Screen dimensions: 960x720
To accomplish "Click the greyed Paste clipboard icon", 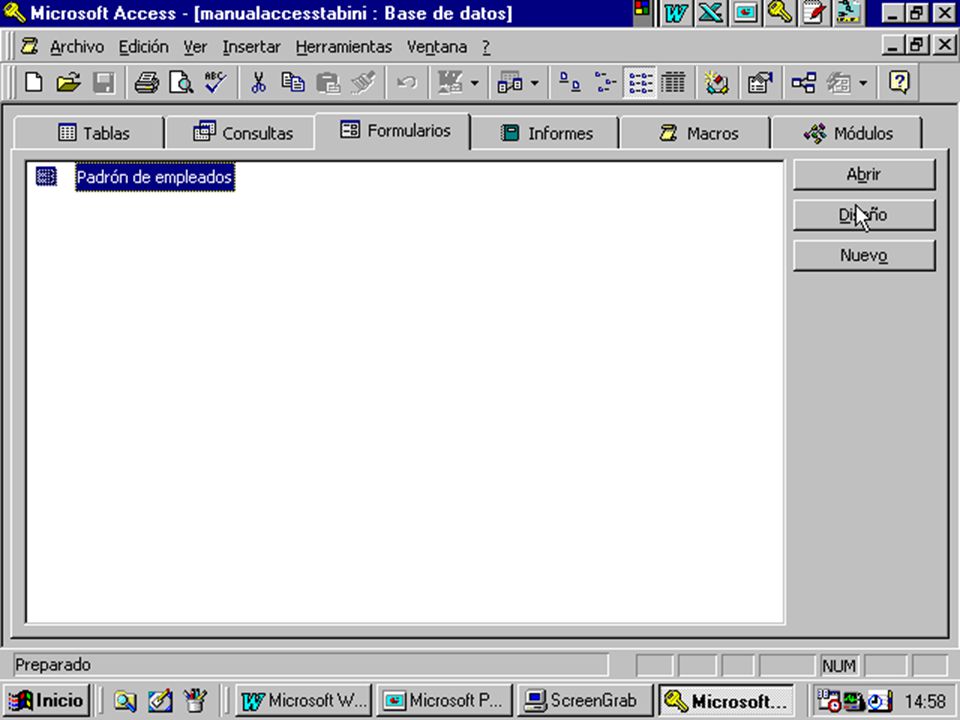I will 328,82.
